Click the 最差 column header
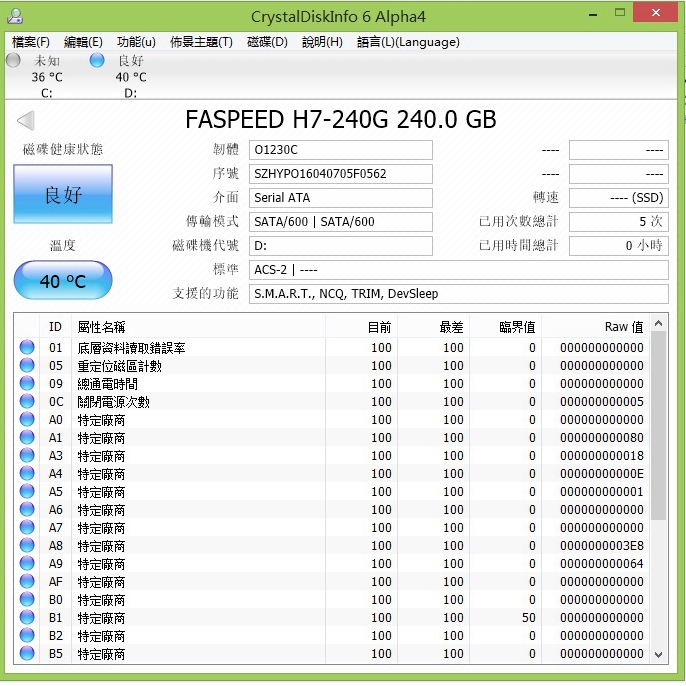This screenshot has width=686, height=686. pos(434,326)
